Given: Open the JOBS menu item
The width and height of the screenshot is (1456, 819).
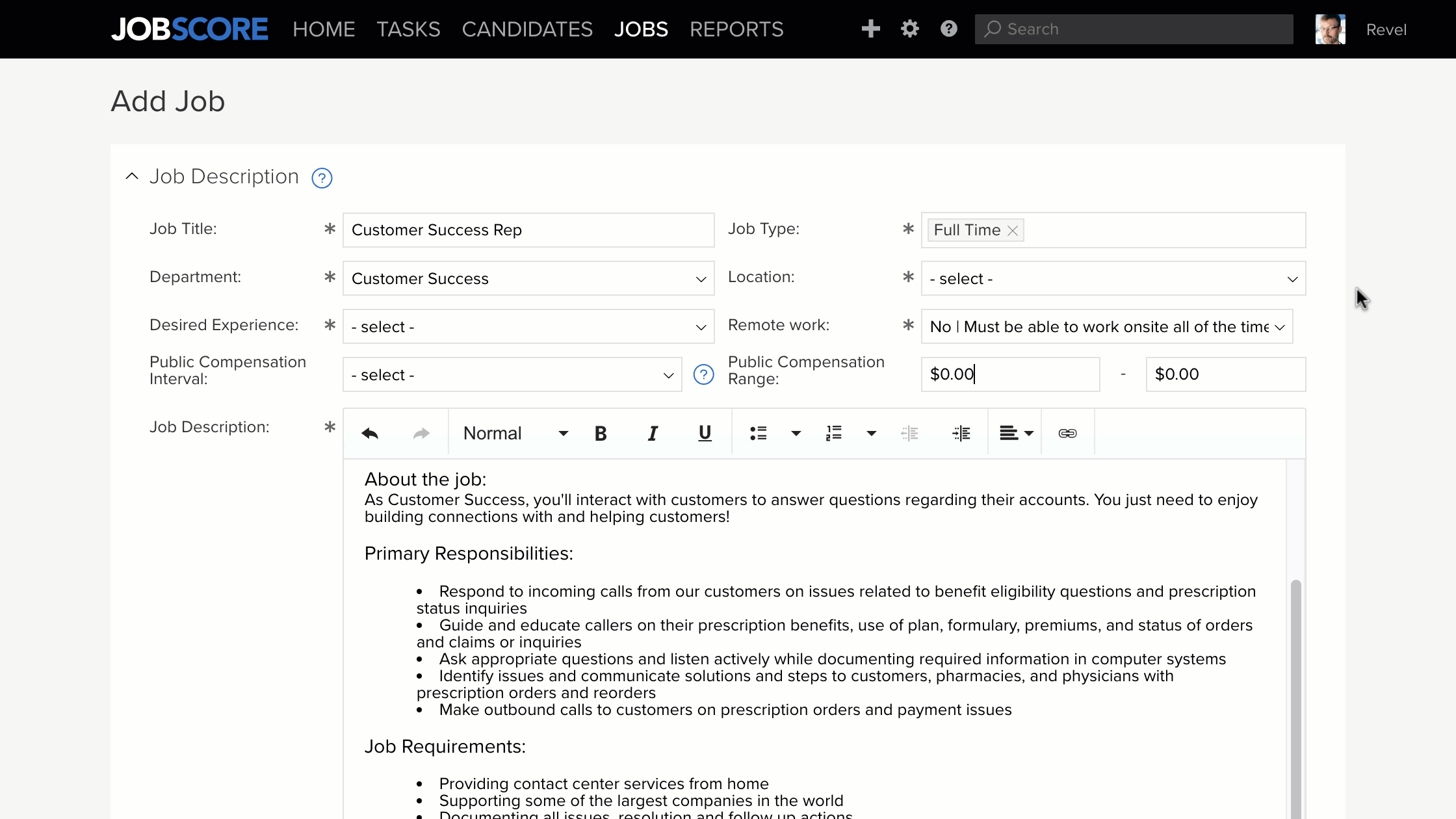Looking at the screenshot, I should (x=640, y=29).
